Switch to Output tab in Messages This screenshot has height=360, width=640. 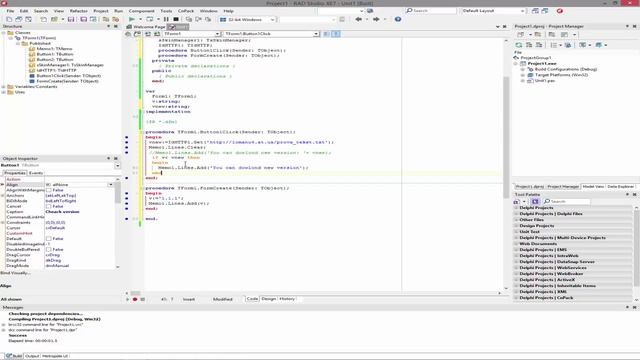click(x=32, y=356)
